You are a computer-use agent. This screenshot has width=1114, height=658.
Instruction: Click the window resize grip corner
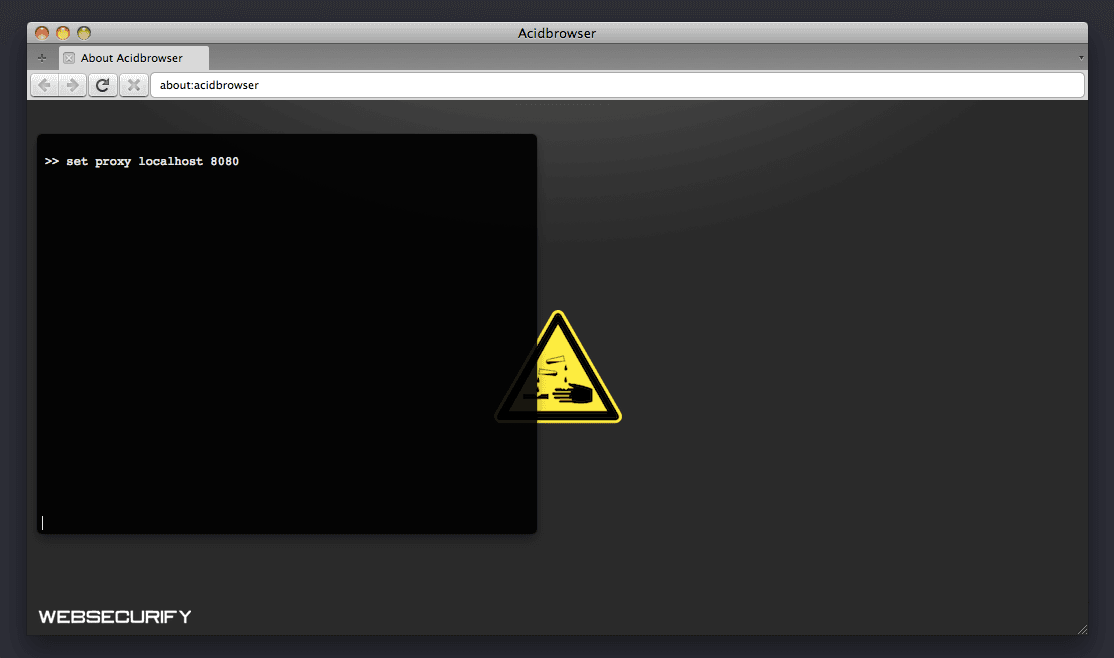(x=1082, y=629)
